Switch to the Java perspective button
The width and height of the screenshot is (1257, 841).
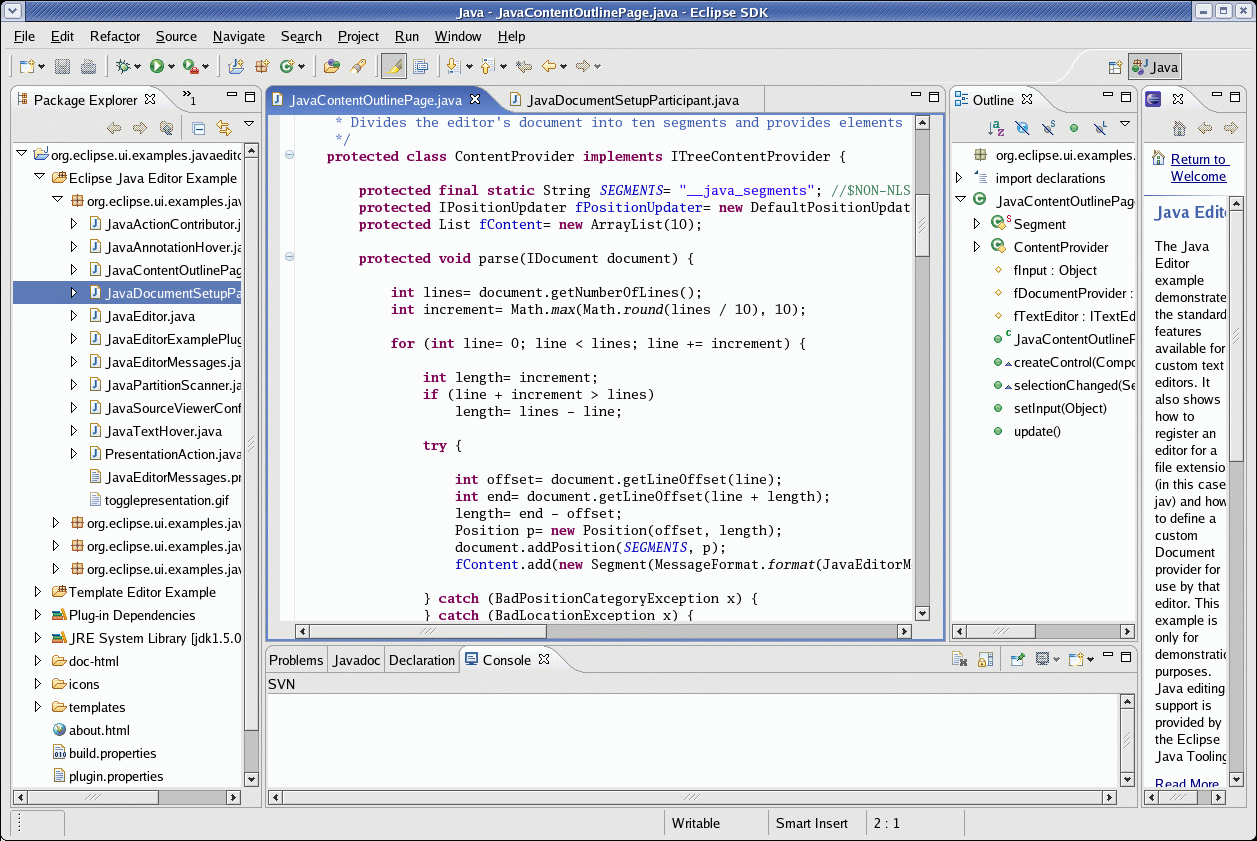coord(1155,67)
